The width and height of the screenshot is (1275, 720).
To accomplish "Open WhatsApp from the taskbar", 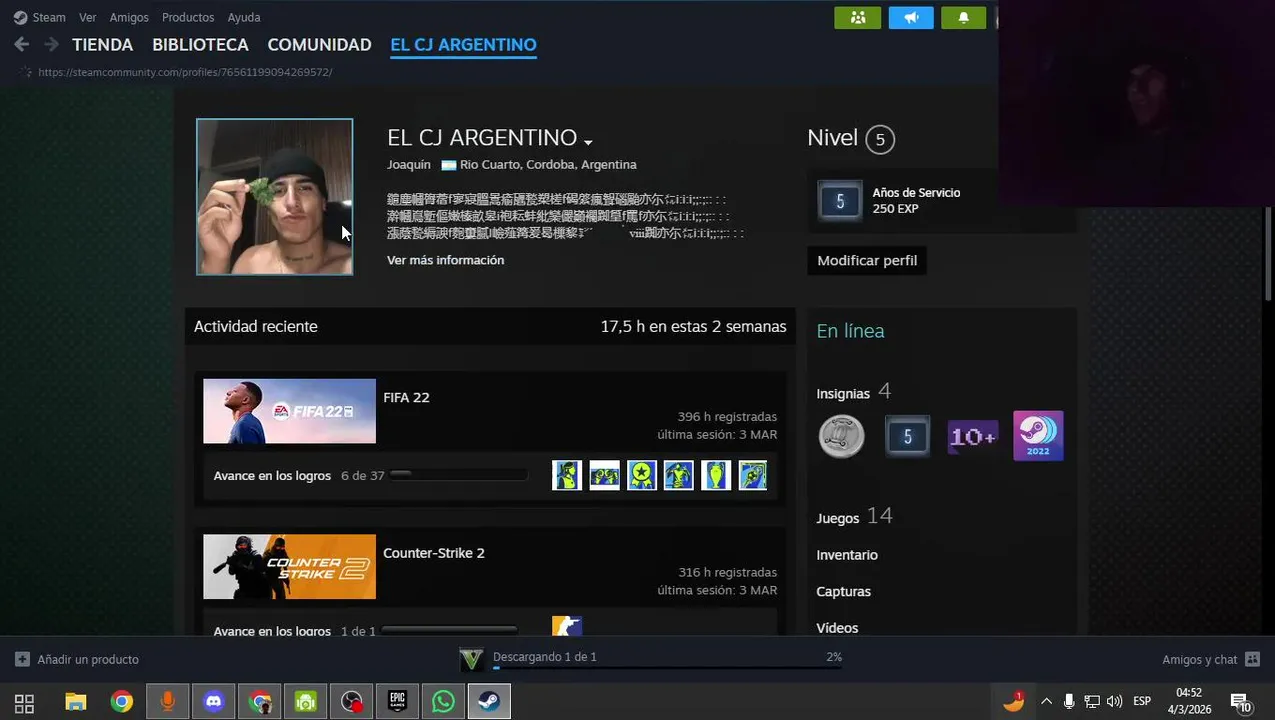I will 444,702.
